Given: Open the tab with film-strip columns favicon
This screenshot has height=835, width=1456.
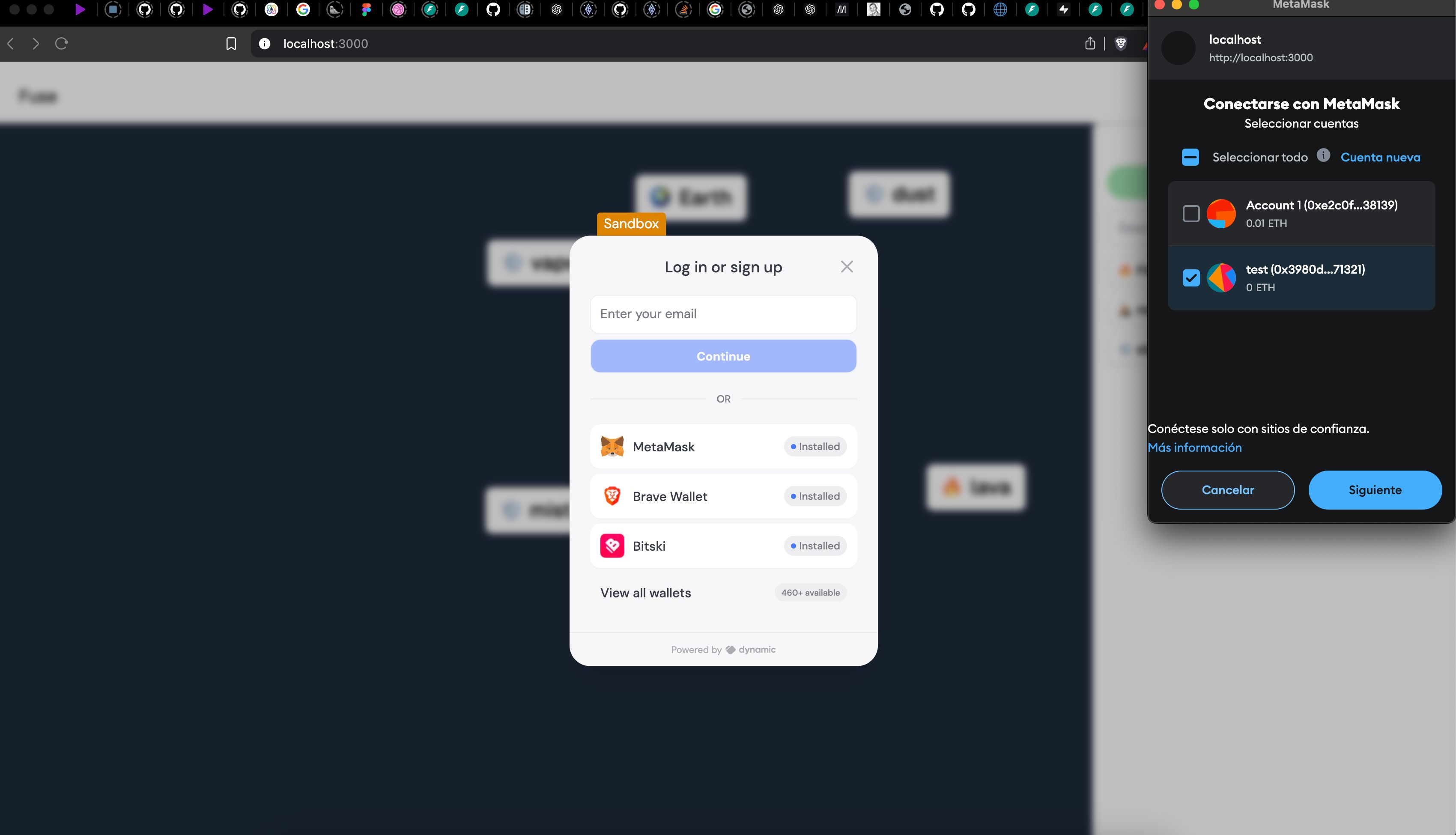Looking at the screenshot, I should [x=525, y=9].
